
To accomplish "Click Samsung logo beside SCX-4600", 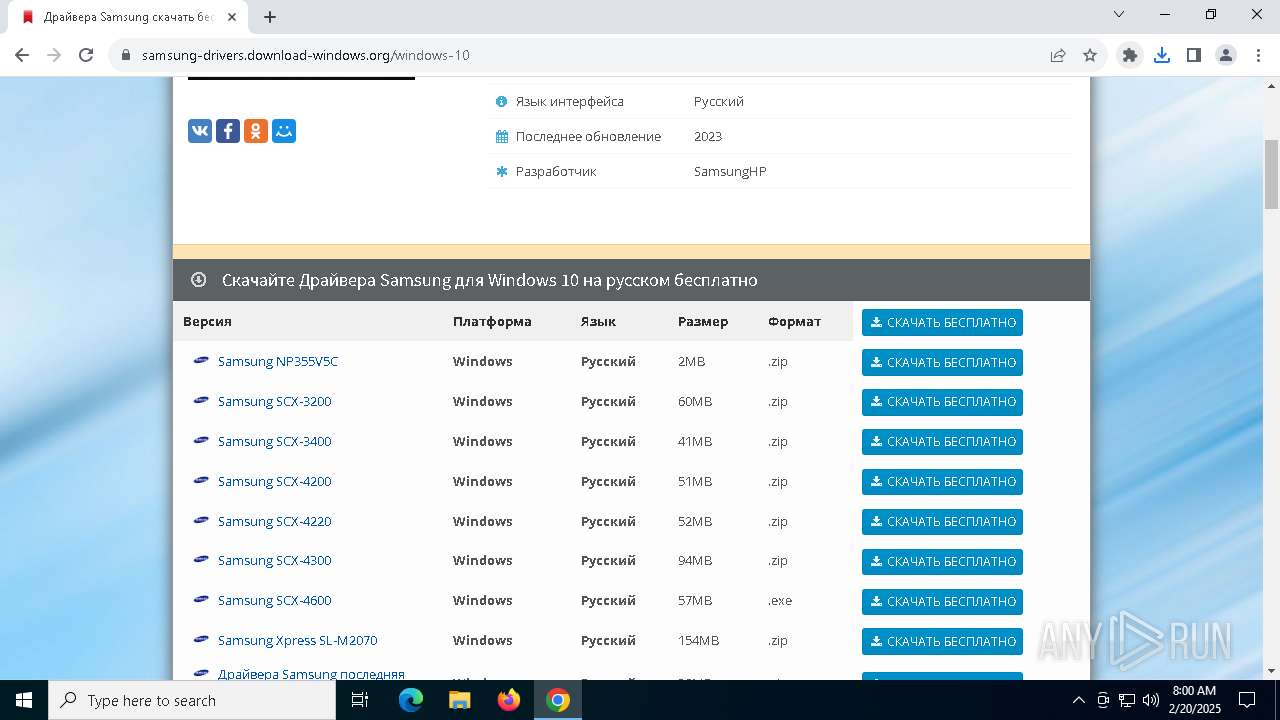I will pyautogui.click(x=201, y=599).
